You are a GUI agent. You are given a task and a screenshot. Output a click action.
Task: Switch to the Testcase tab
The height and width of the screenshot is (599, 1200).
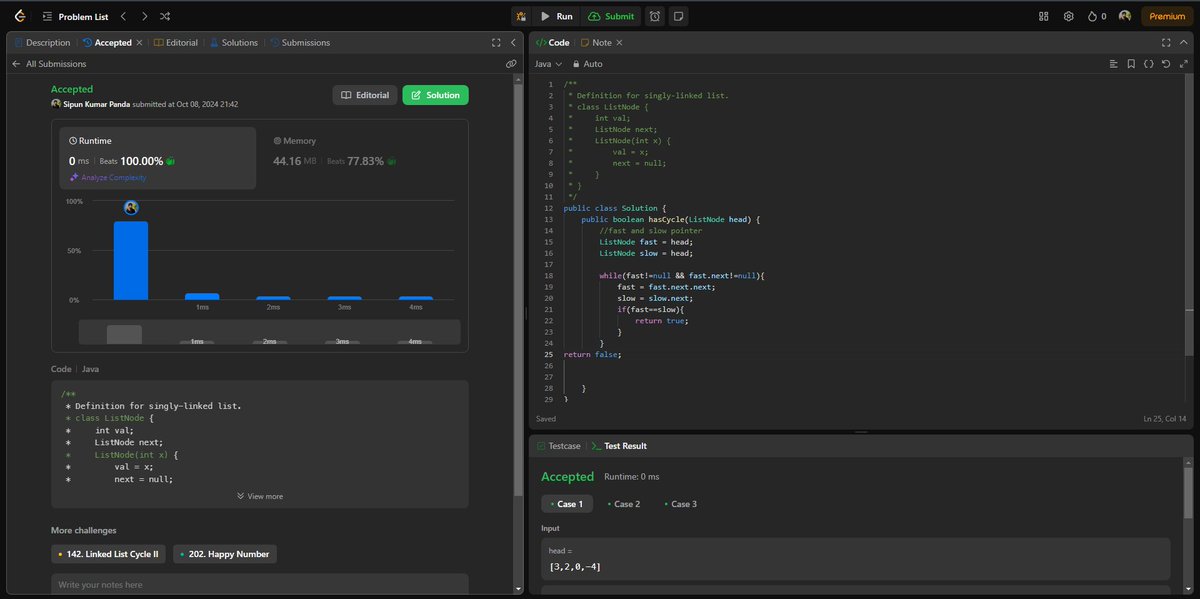[x=559, y=446]
